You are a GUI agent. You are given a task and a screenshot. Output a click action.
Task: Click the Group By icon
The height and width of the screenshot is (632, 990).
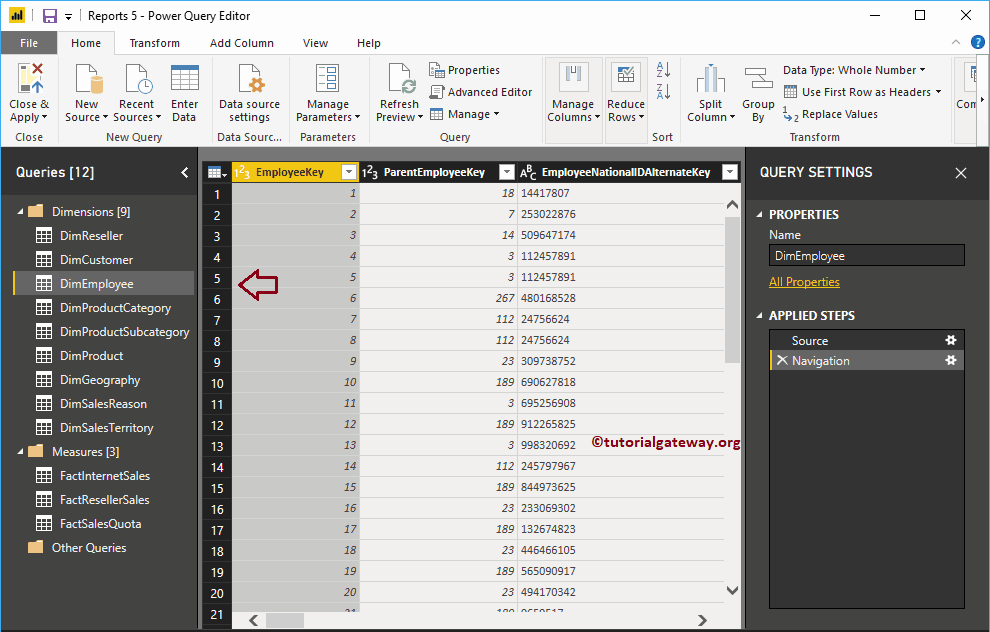(758, 79)
